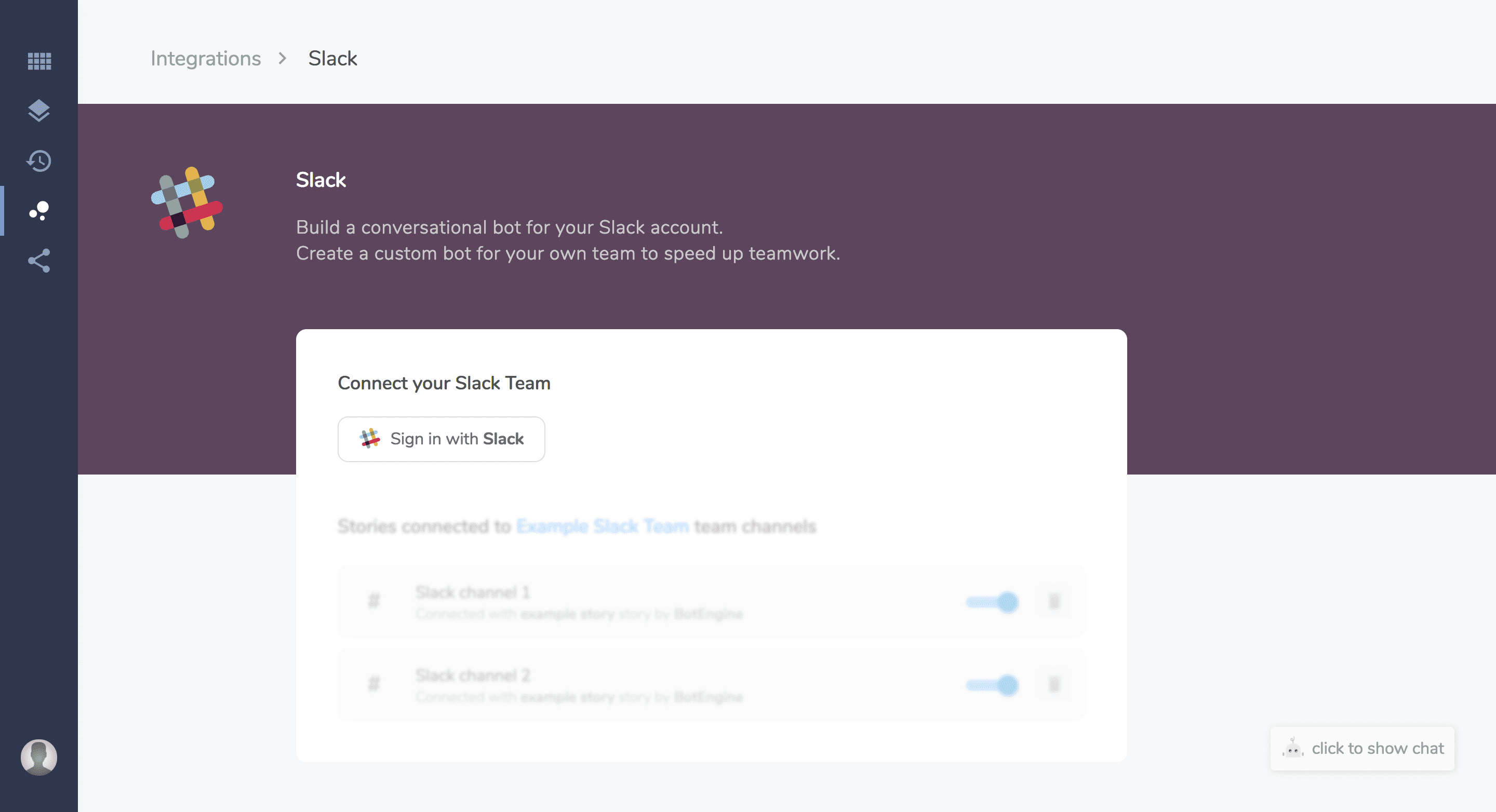Click 'Build a conversational bot' description line

[x=509, y=227]
